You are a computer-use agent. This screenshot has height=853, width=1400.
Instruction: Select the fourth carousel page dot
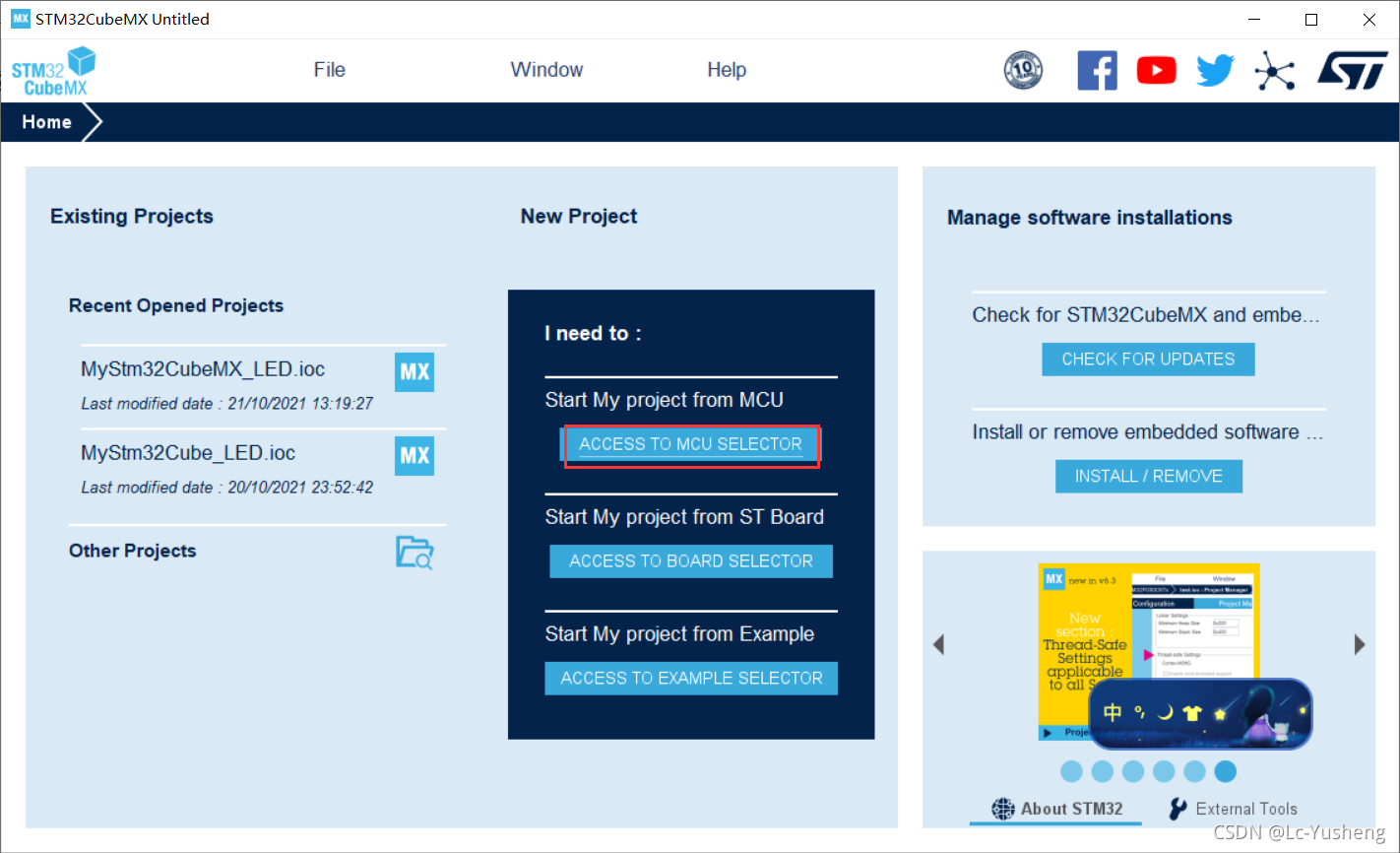tap(1164, 771)
